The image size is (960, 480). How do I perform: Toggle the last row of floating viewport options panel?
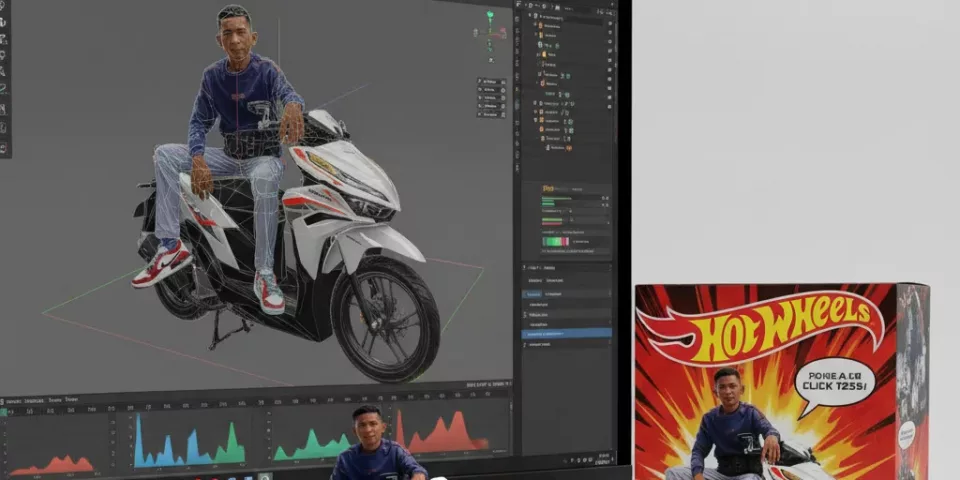(x=492, y=114)
